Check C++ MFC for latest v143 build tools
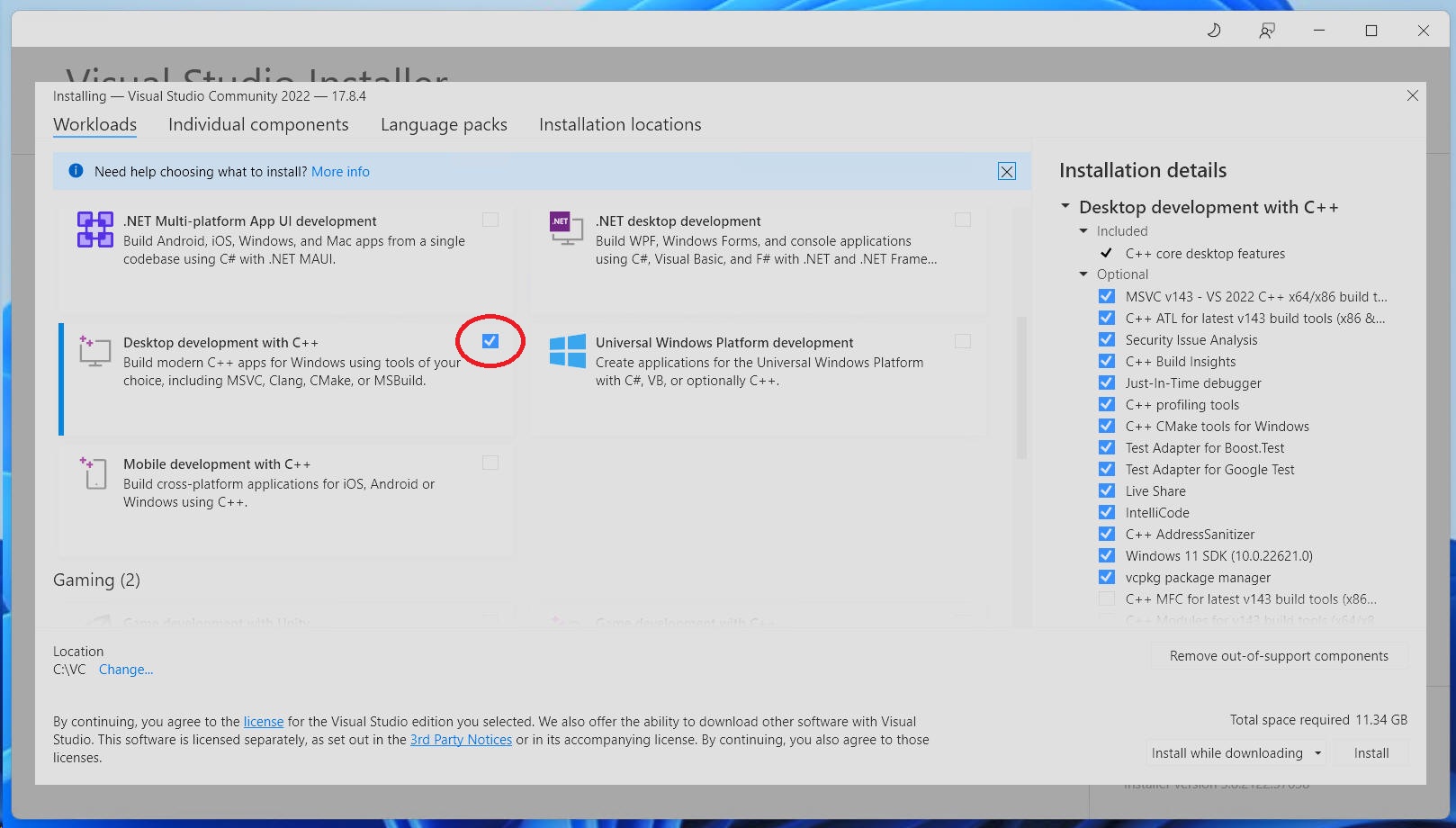This screenshot has height=828, width=1456. [1107, 598]
